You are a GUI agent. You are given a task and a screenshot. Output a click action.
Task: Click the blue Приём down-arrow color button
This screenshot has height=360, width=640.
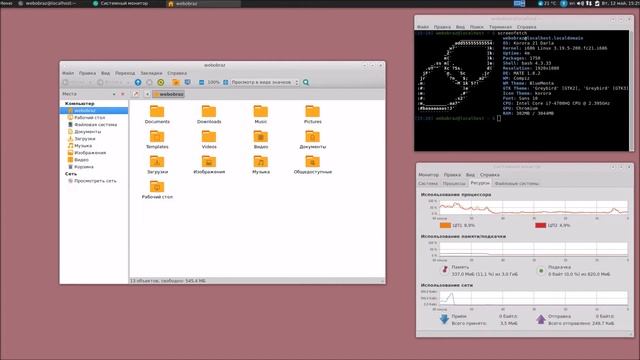[x=444, y=319]
